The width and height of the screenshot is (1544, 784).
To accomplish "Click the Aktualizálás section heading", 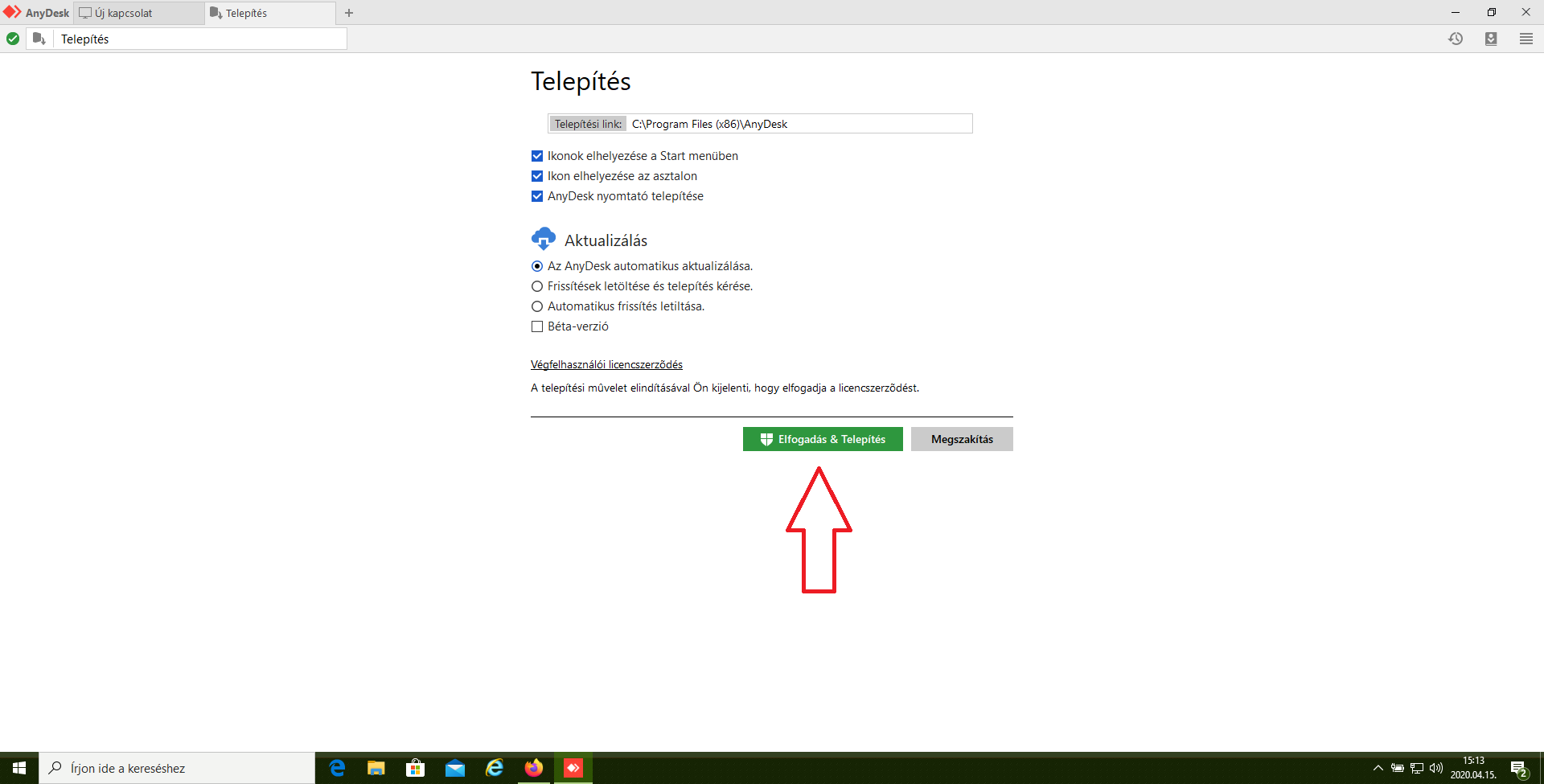I will click(x=606, y=240).
